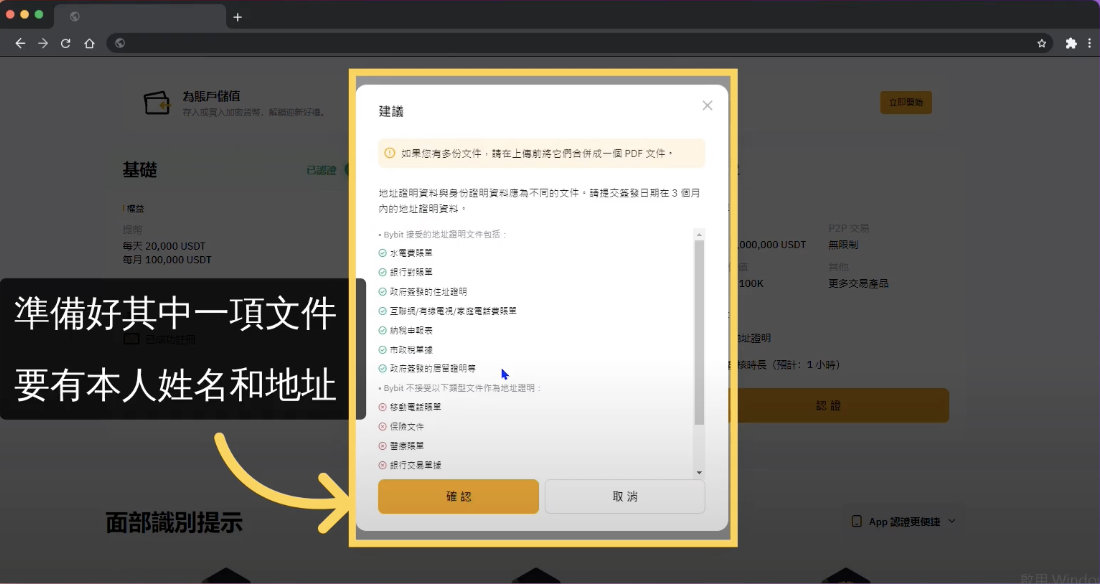Click the globe site-info icon in address bar
Screen dimensions: 1100x584
[x=120, y=44]
